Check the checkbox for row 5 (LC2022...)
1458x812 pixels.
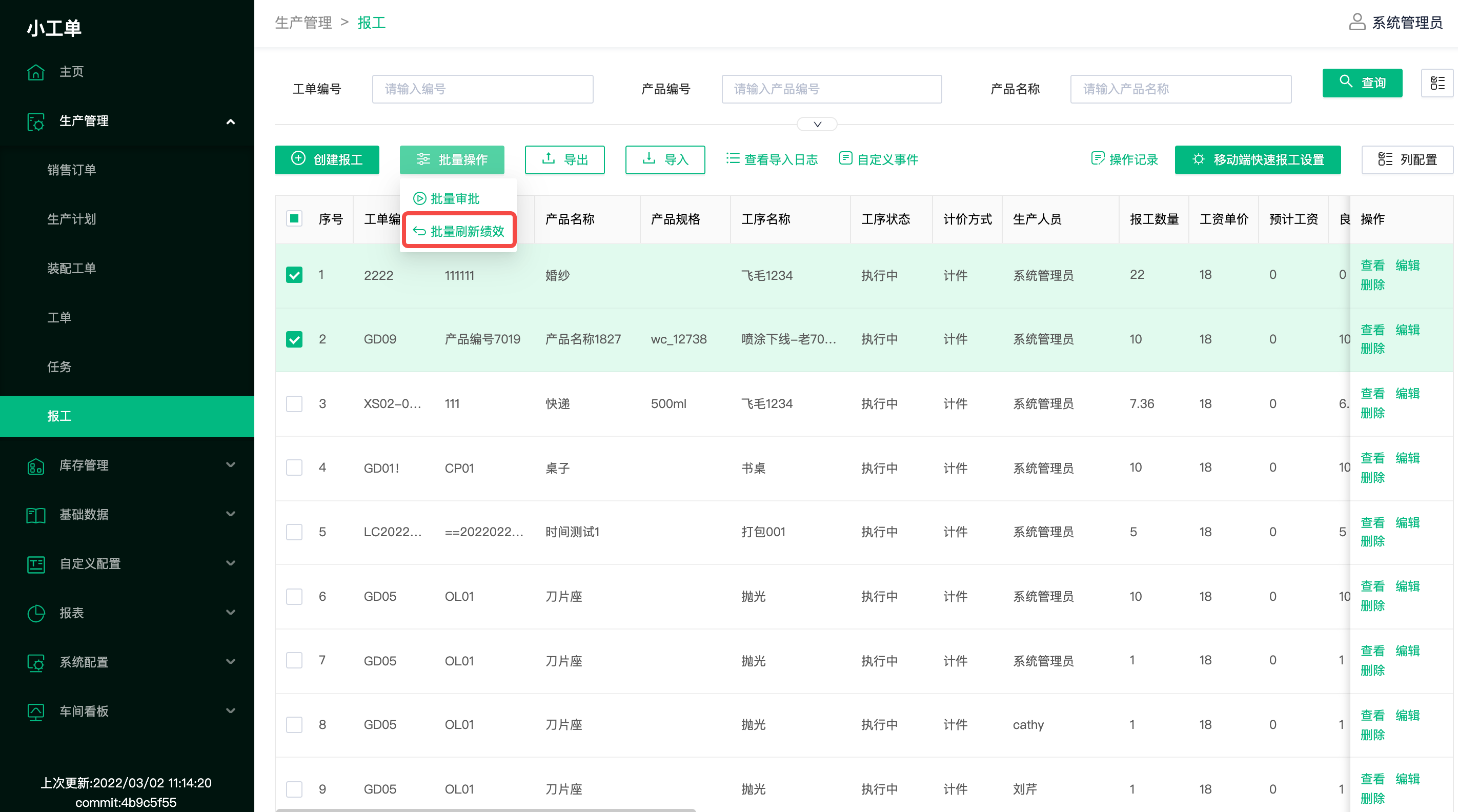(294, 532)
